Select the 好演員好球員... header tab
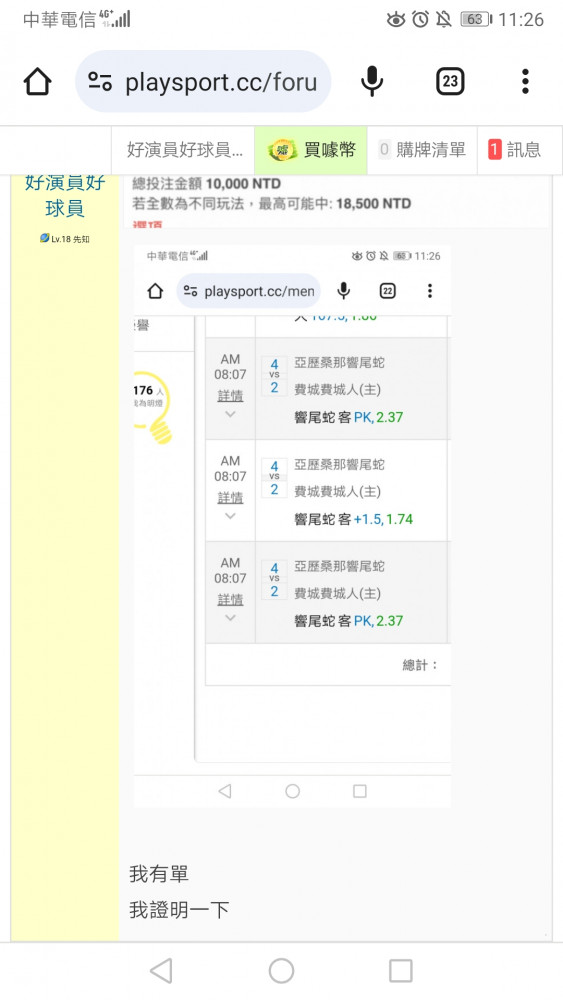The image size is (563, 1000). [184, 150]
